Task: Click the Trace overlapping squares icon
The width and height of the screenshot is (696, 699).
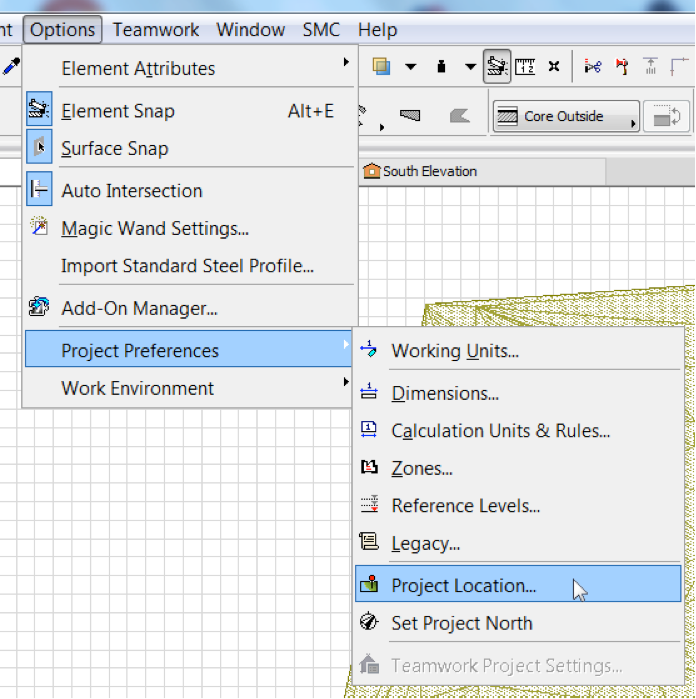Action: tap(381, 66)
